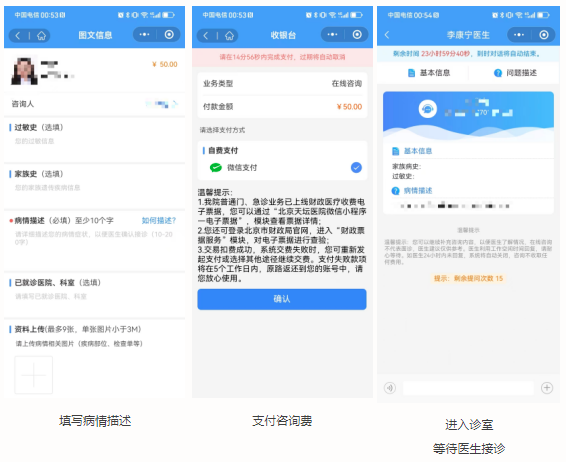This screenshot has width=566, height=462.
Task: Add an image via upload plus box
Action: tap(34, 375)
